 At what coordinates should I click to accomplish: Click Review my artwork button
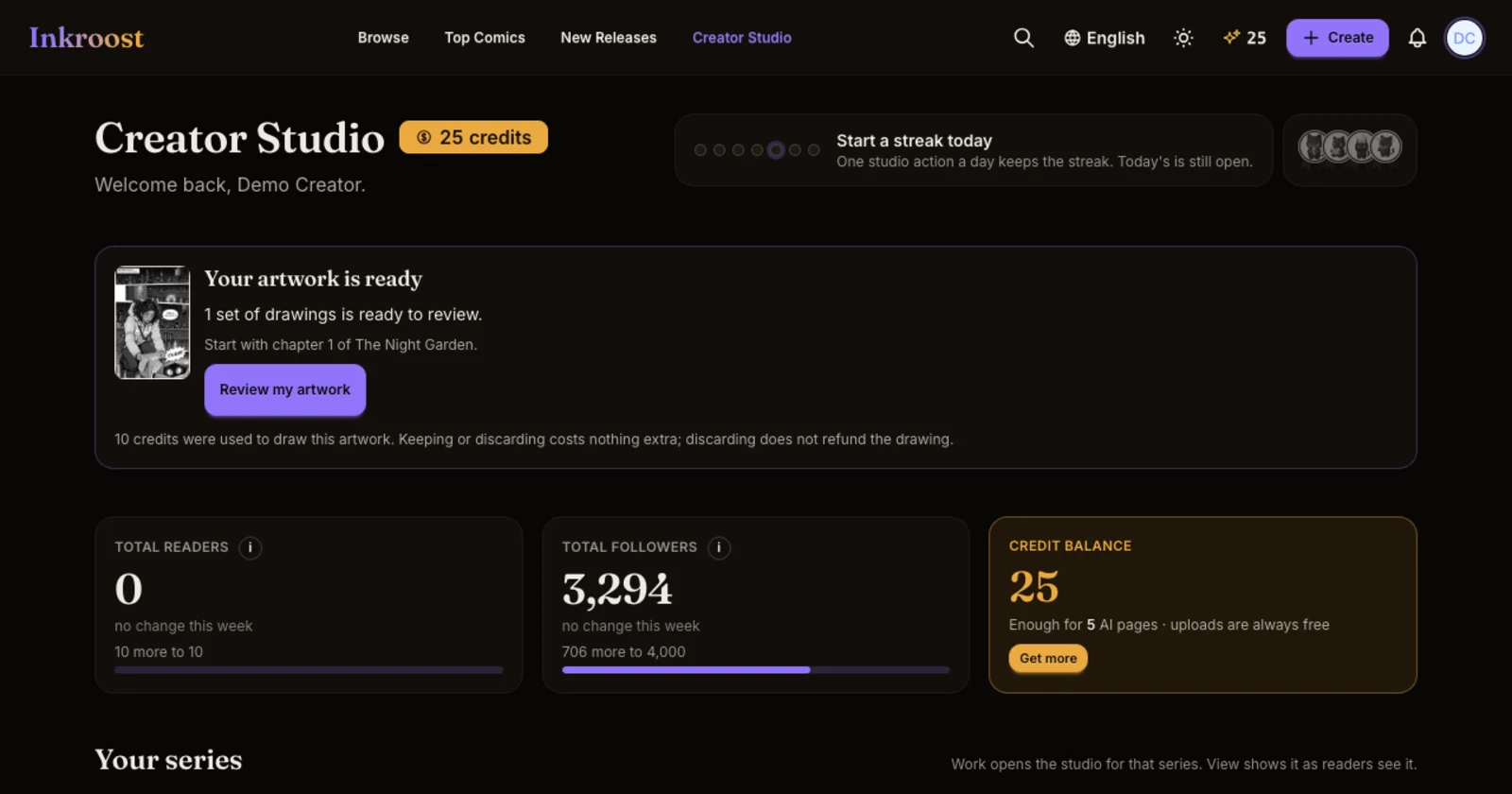[284, 389]
